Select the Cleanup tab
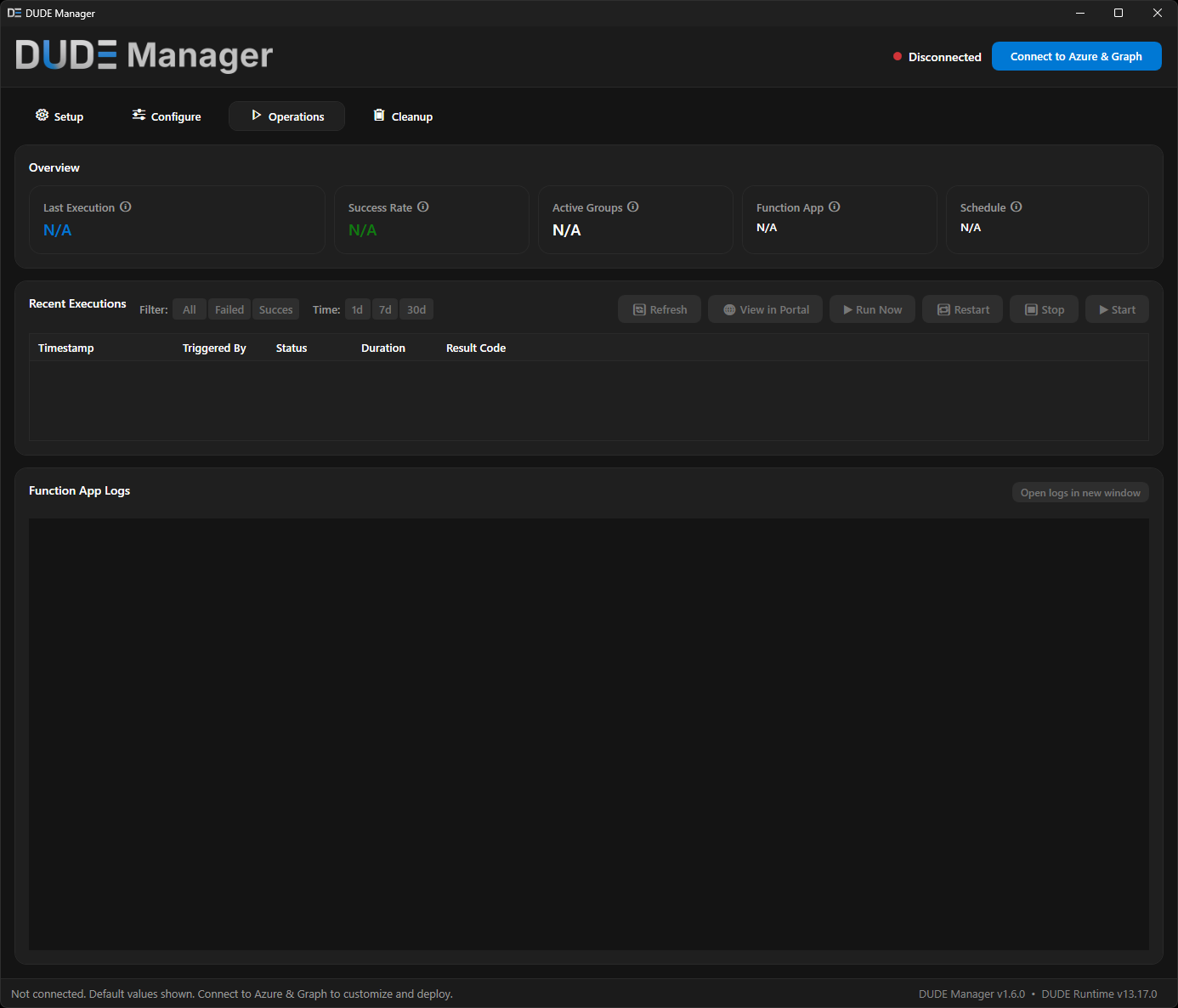 (401, 116)
